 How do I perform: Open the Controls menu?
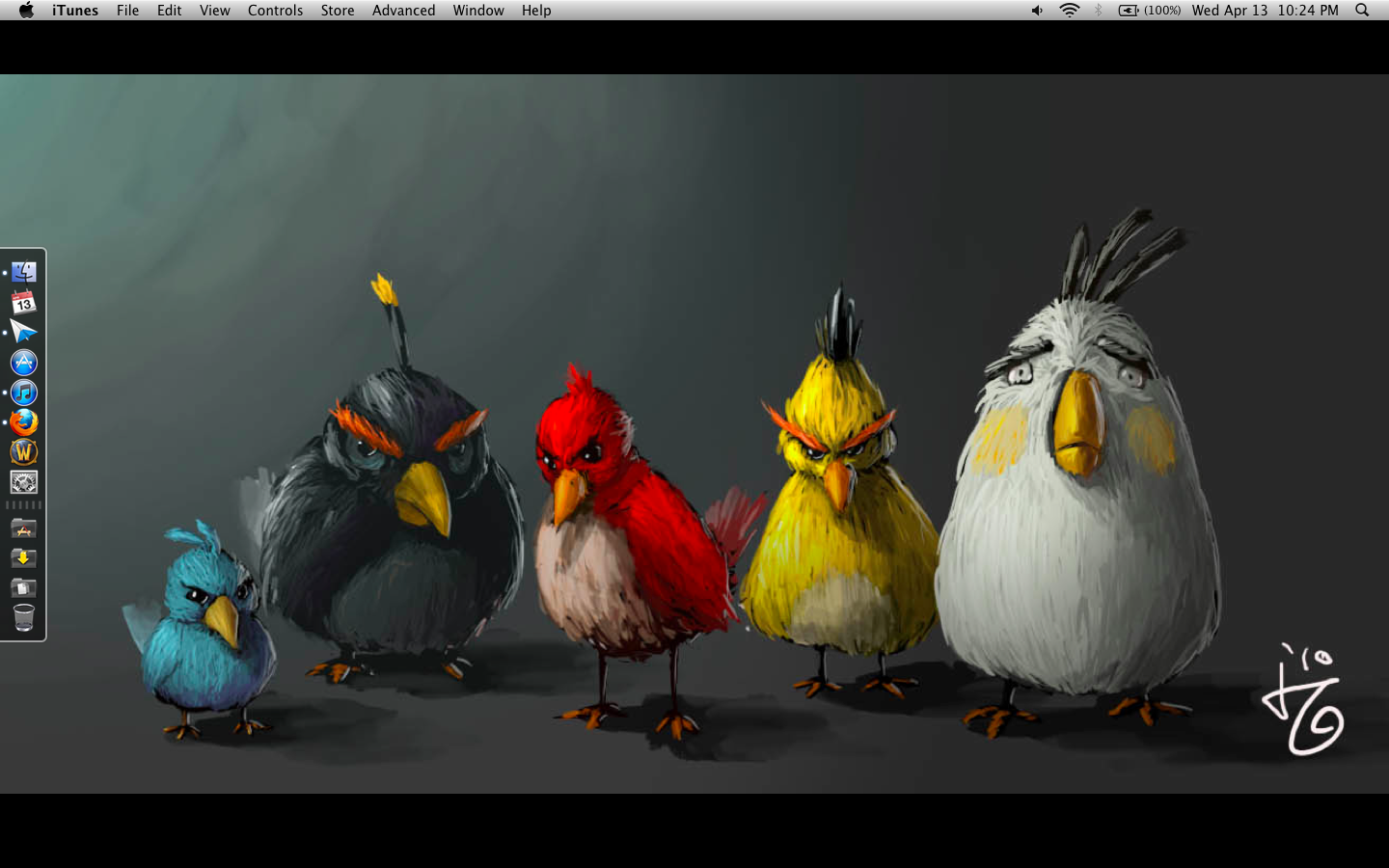coord(275,11)
